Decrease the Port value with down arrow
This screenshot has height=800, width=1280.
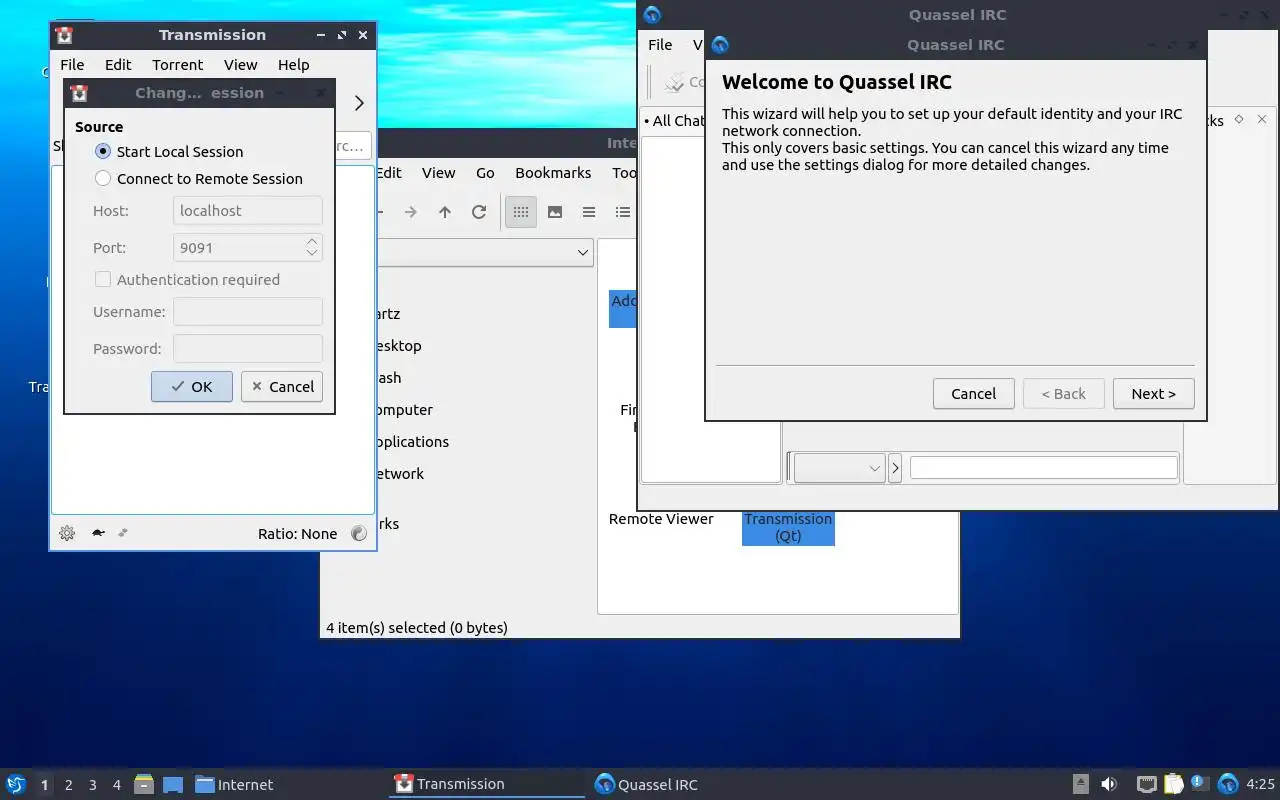pyautogui.click(x=312, y=253)
